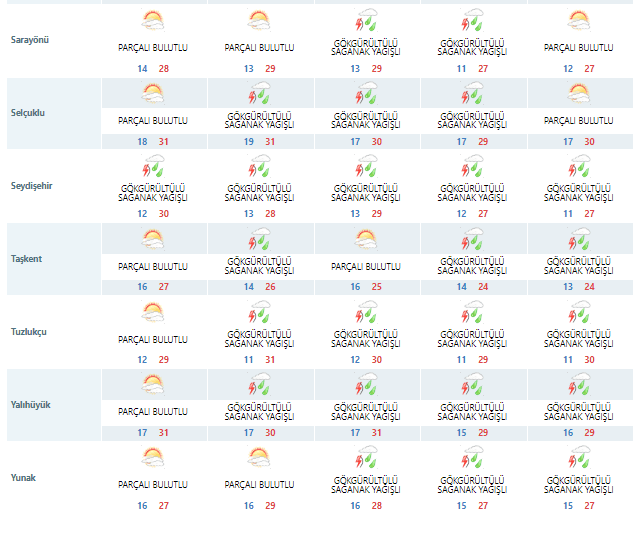This screenshot has width=644, height=535.
Task: Click Taşkent's 13 / 24 temperature values
Action: (580, 287)
